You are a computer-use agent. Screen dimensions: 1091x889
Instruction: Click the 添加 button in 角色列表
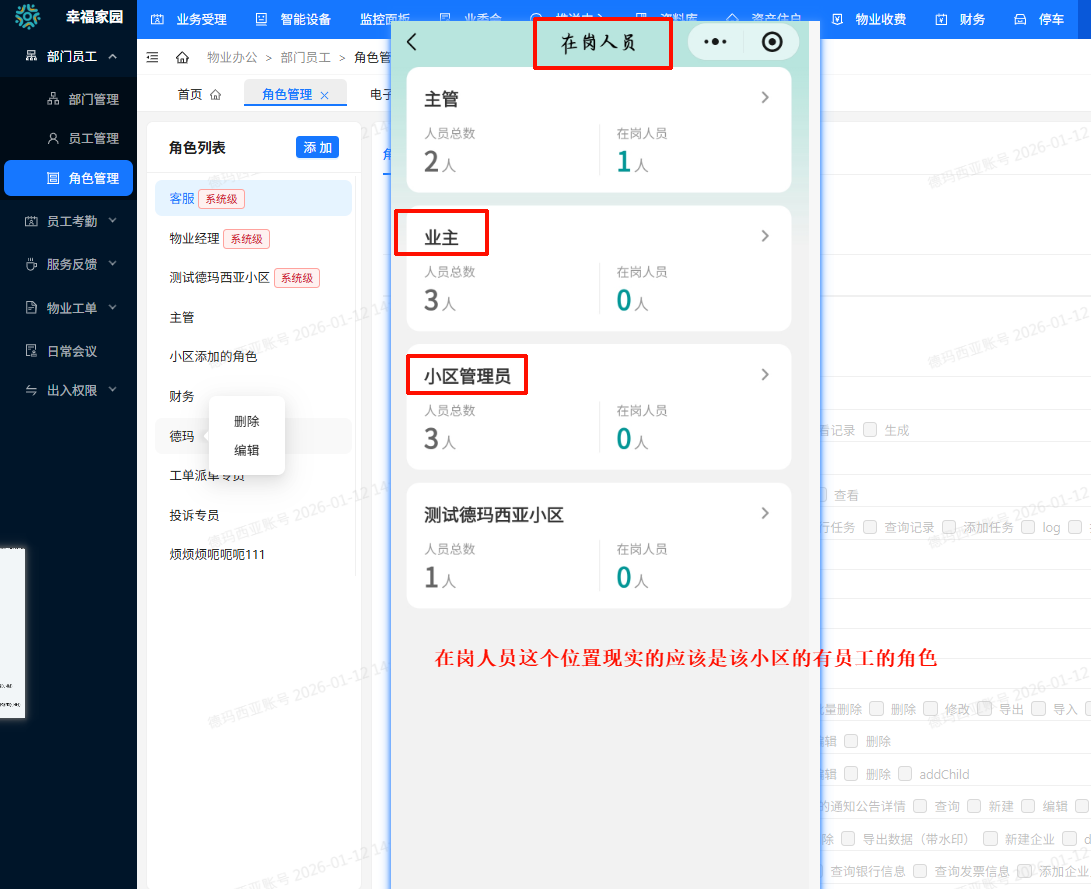317,147
